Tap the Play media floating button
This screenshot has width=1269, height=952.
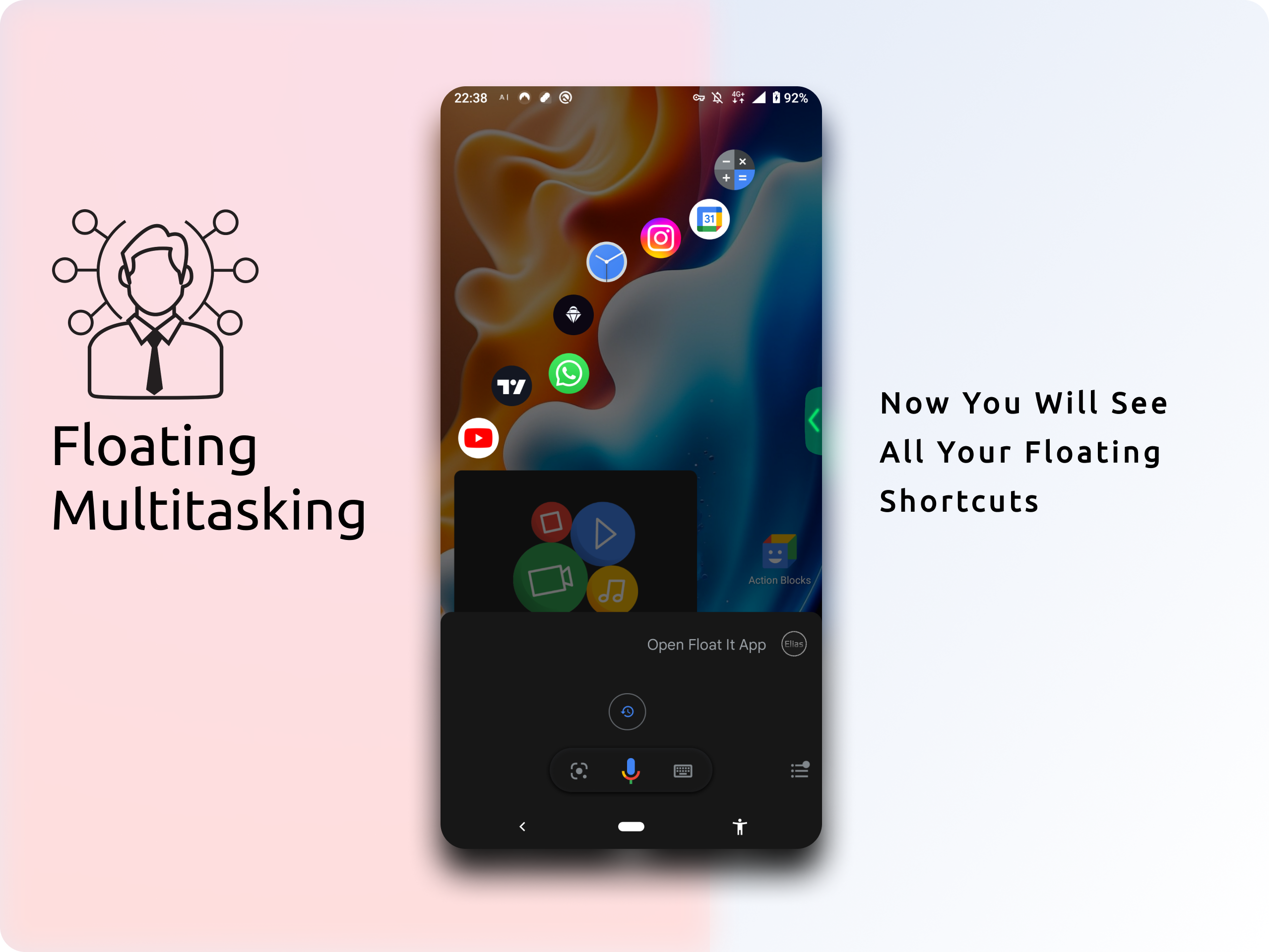tap(604, 529)
